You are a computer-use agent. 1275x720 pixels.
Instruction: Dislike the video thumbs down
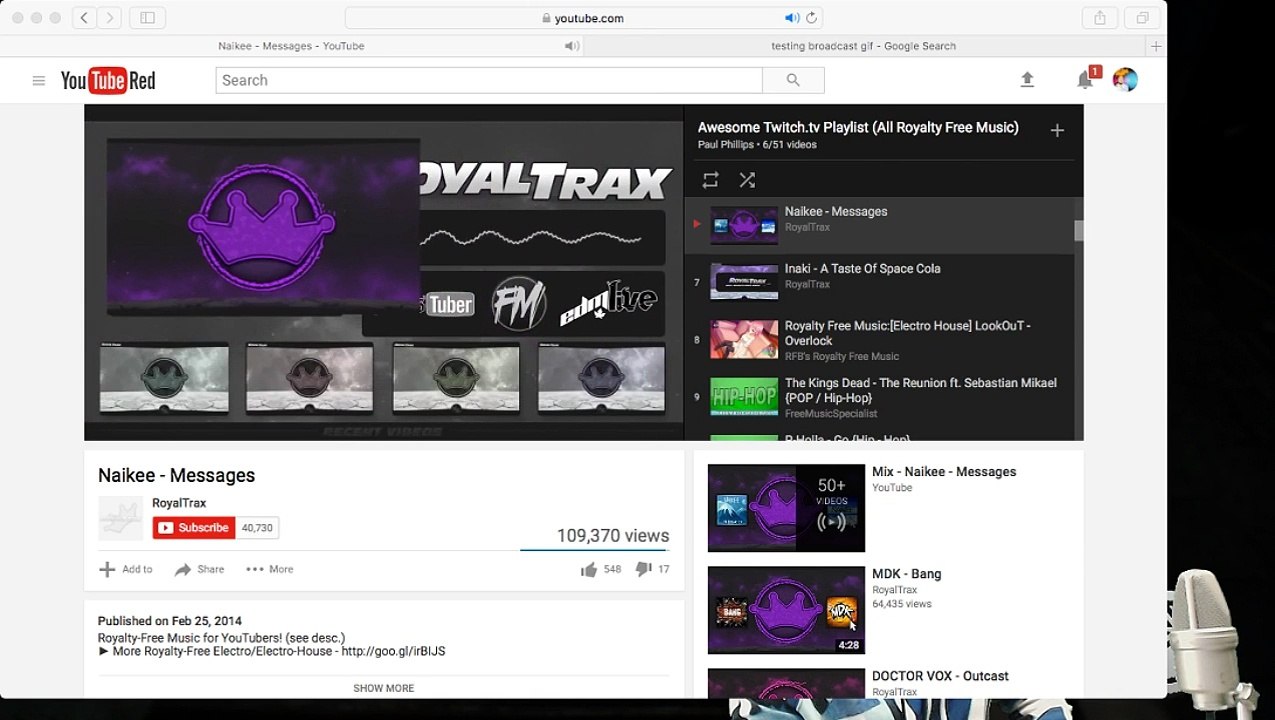click(644, 569)
